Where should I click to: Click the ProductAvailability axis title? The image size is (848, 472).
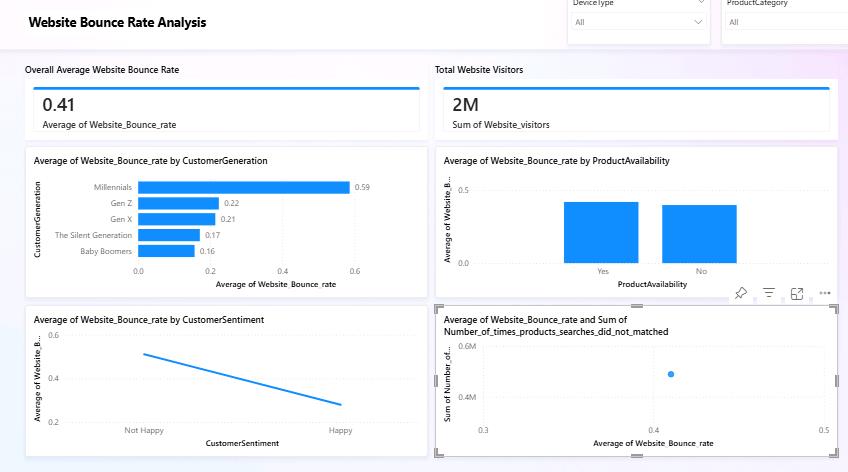click(652, 284)
